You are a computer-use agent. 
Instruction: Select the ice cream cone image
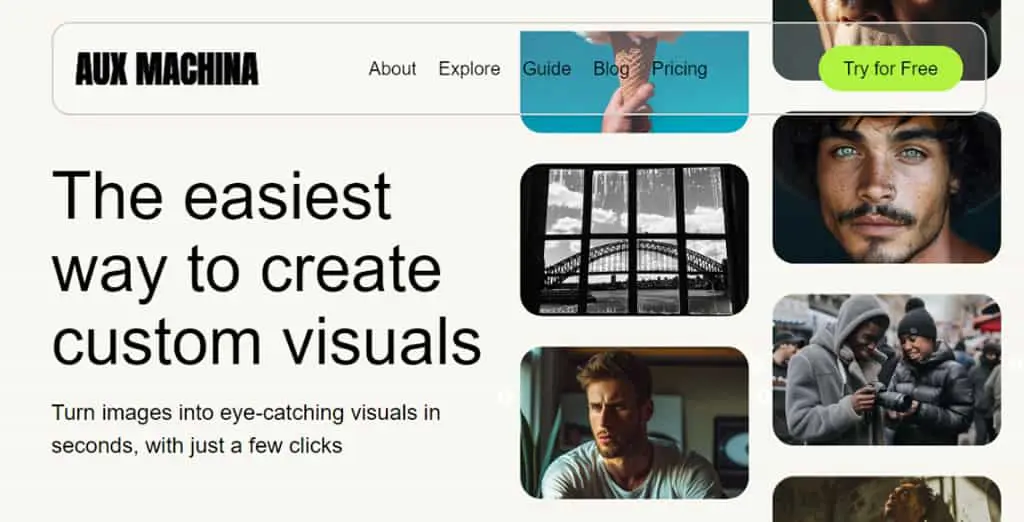[x=634, y=82]
